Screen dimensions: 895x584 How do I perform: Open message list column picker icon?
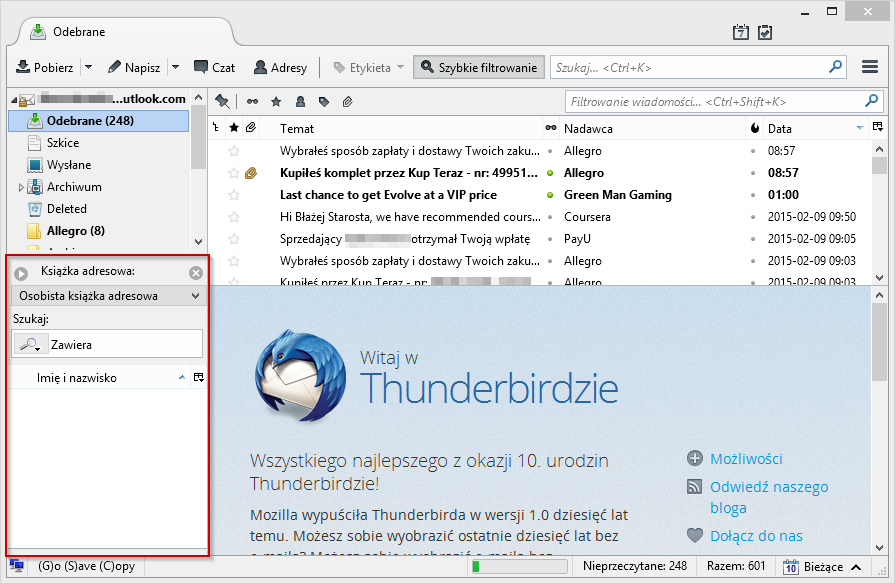click(878, 128)
